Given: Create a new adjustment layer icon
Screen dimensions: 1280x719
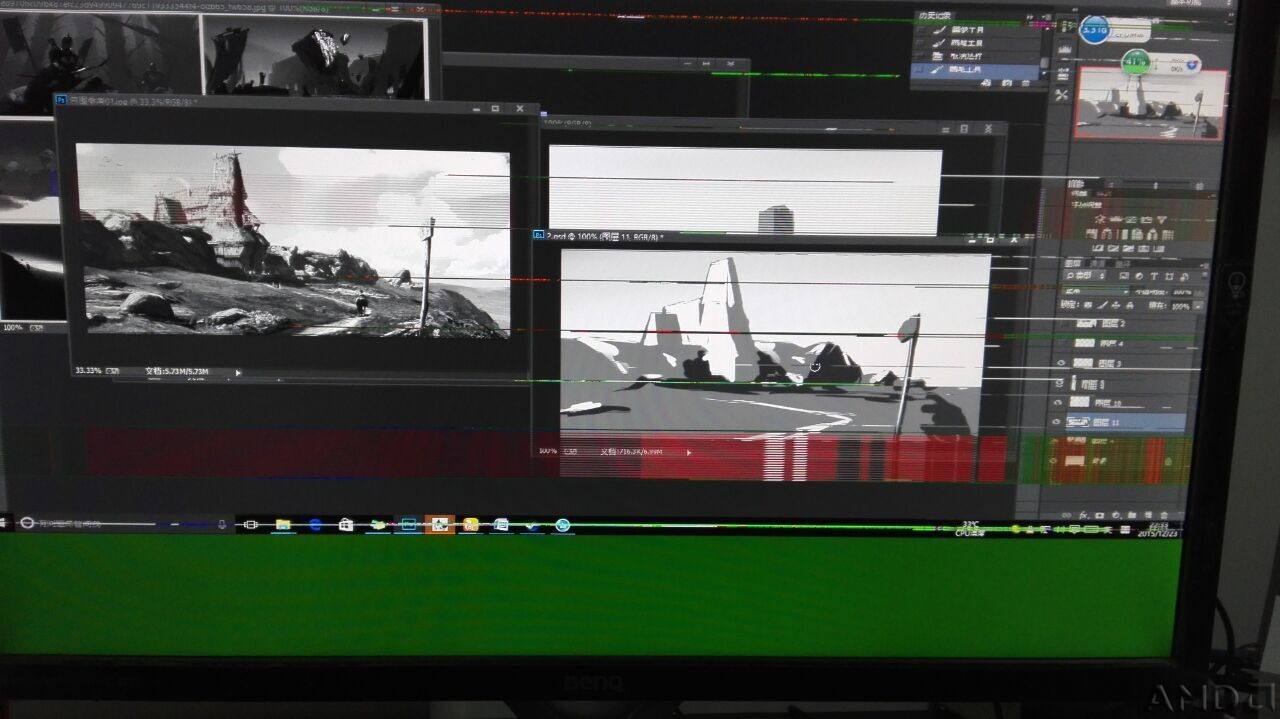Looking at the screenshot, I should click(x=1115, y=515).
